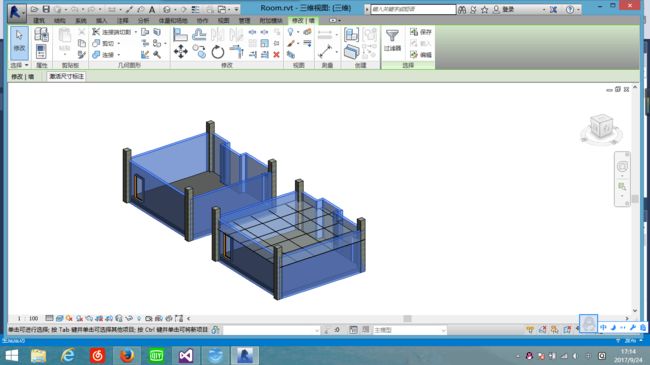Toggle the select links status bar icon
This screenshot has width=650, height=365.
click(x=530, y=329)
